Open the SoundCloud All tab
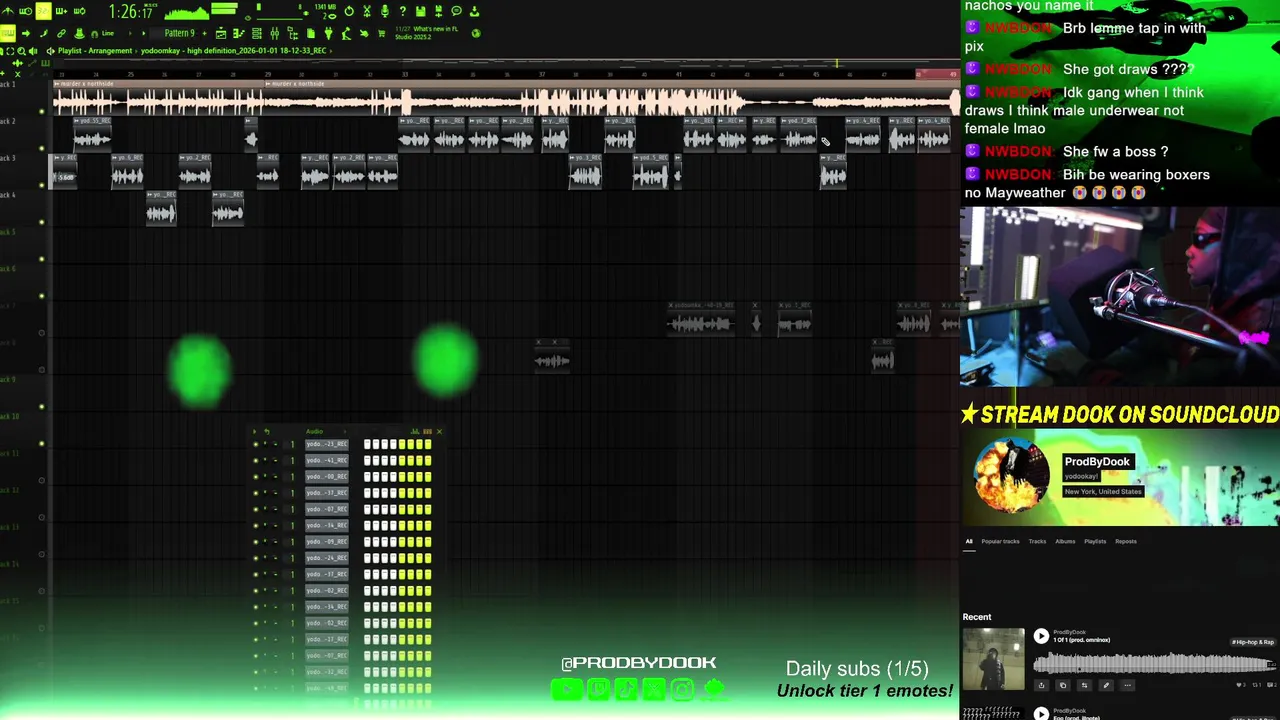This screenshot has height=720, width=1280. [x=969, y=541]
